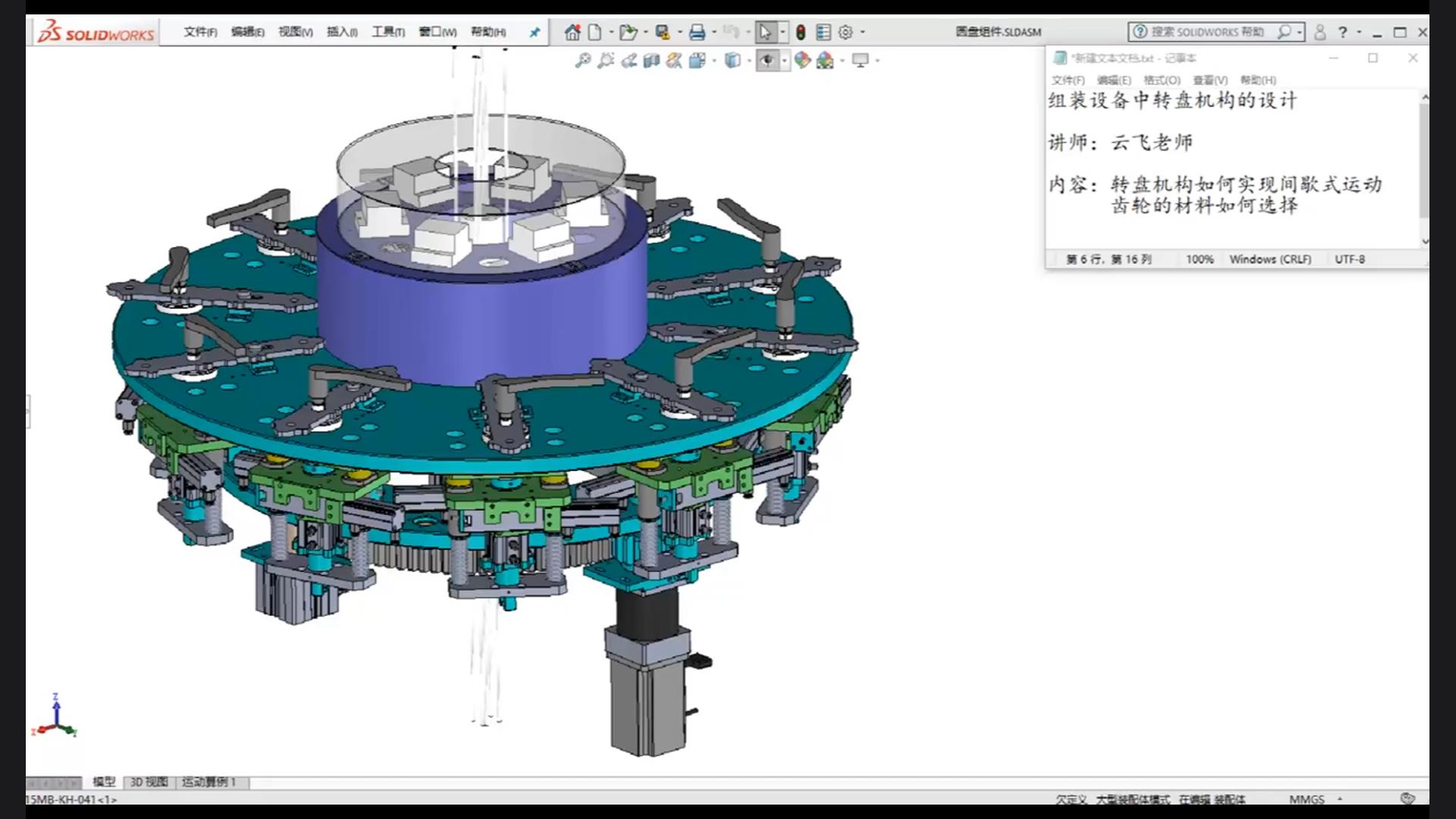Open the 帮助(H) menu in Notepad
Viewport: 1456px width, 819px height.
(x=1258, y=80)
